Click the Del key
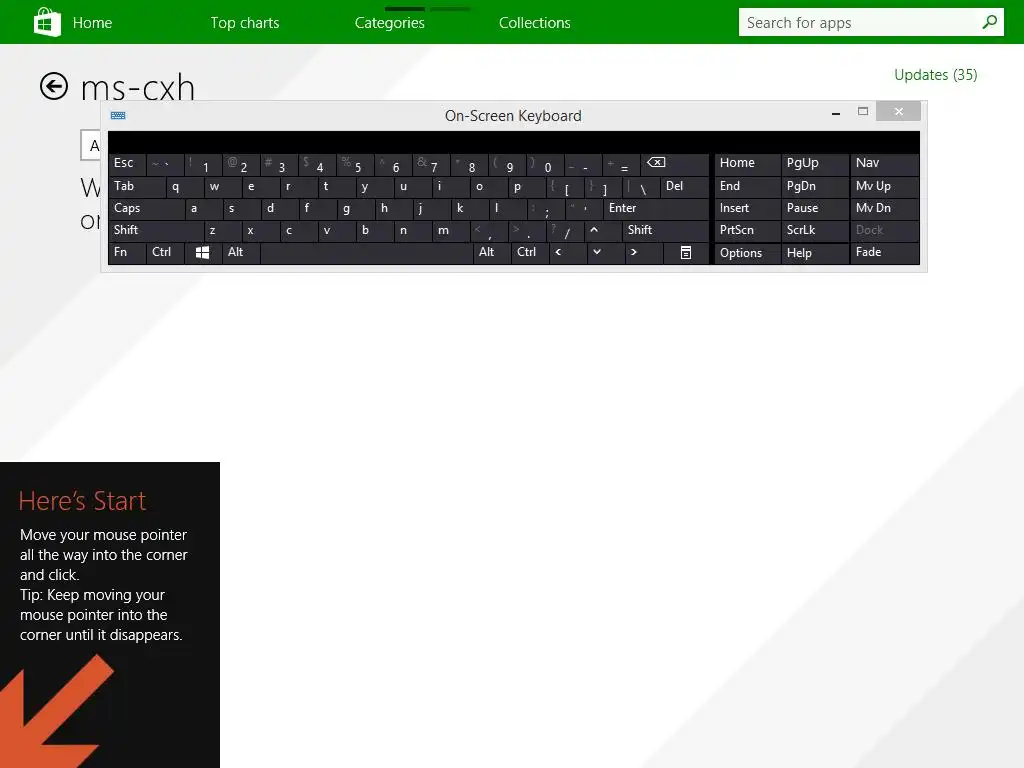 pyautogui.click(x=684, y=187)
